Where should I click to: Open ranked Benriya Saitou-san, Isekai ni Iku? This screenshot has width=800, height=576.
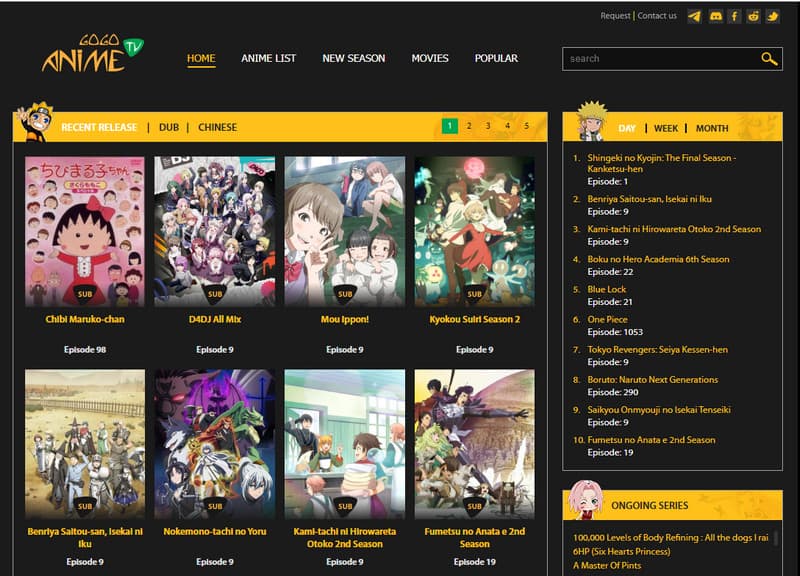tap(649, 199)
